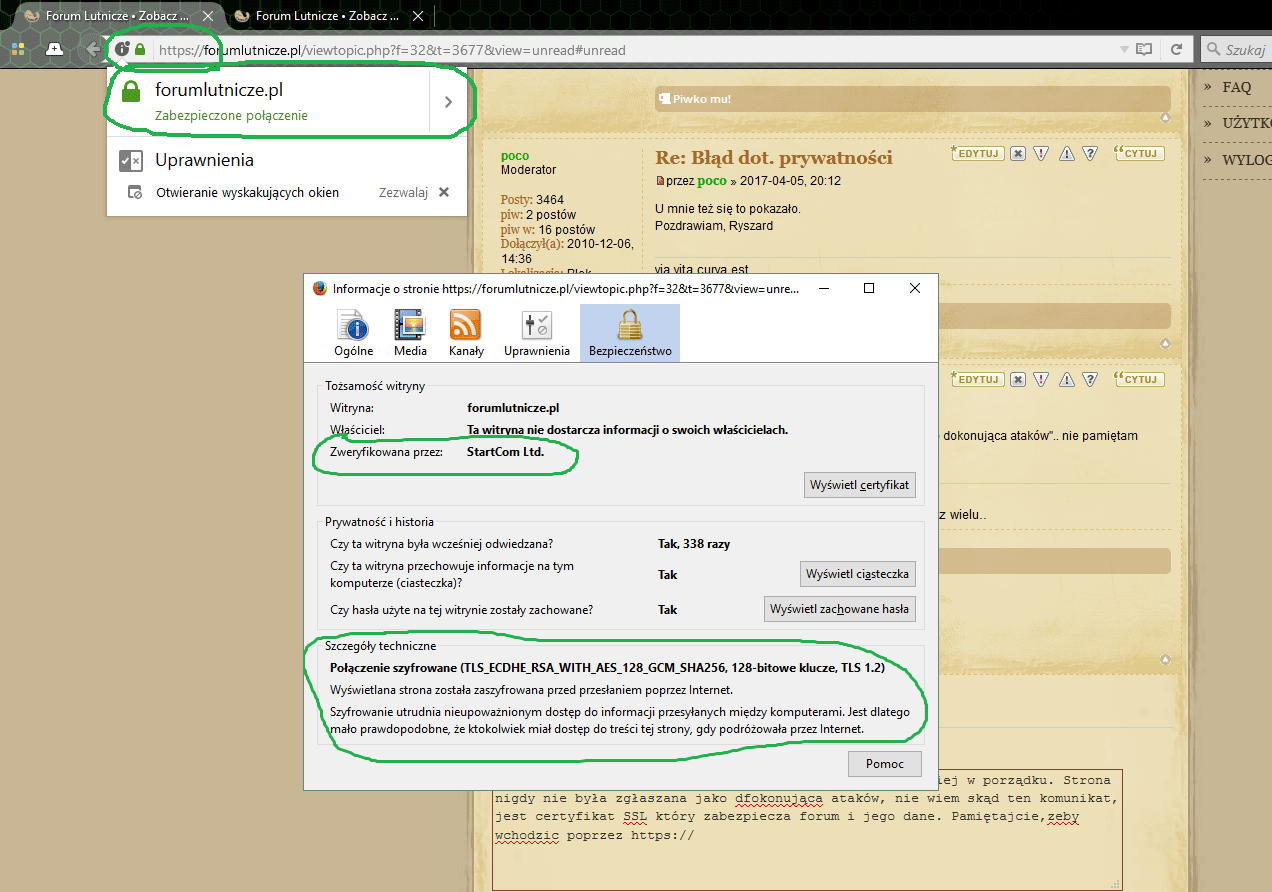Click the report post exclamation icon on poco's post
This screenshot has width=1272, height=892.
point(1041,153)
